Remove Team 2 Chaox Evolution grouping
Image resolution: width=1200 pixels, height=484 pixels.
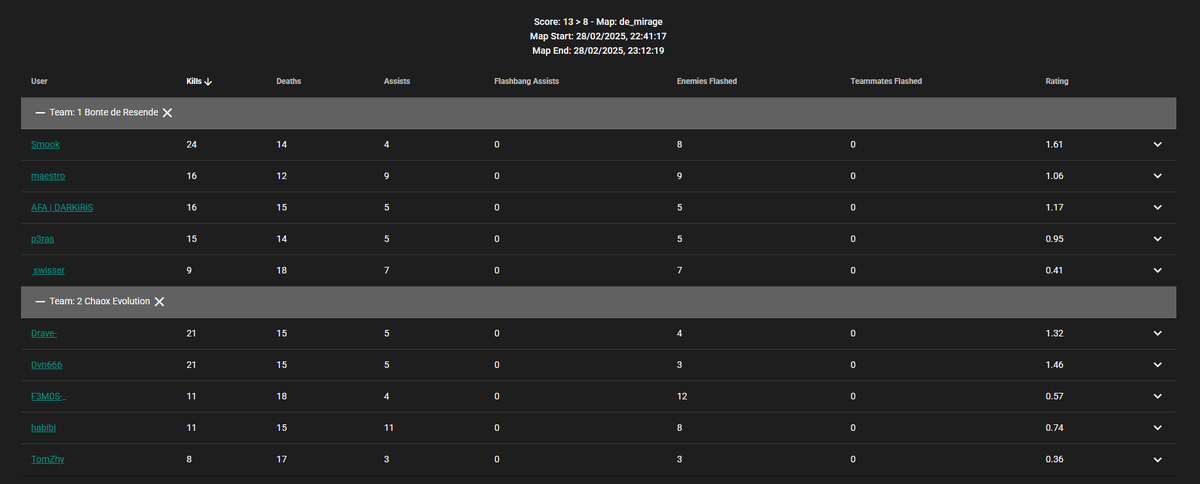point(159,301)
